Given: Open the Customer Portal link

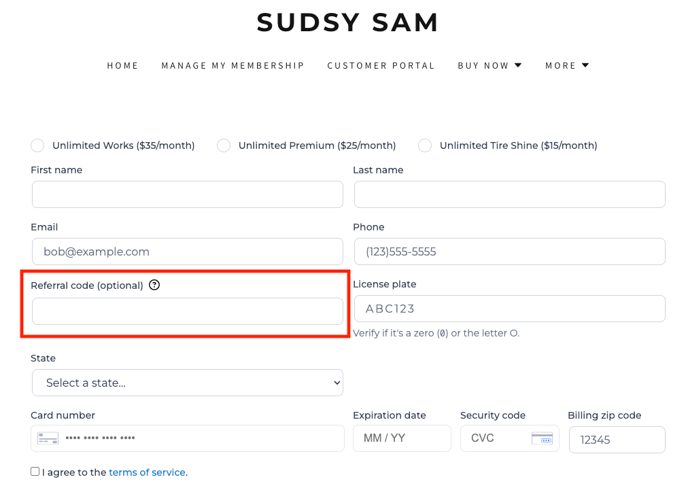Looking at the screenshot, I should pos(381,65).
